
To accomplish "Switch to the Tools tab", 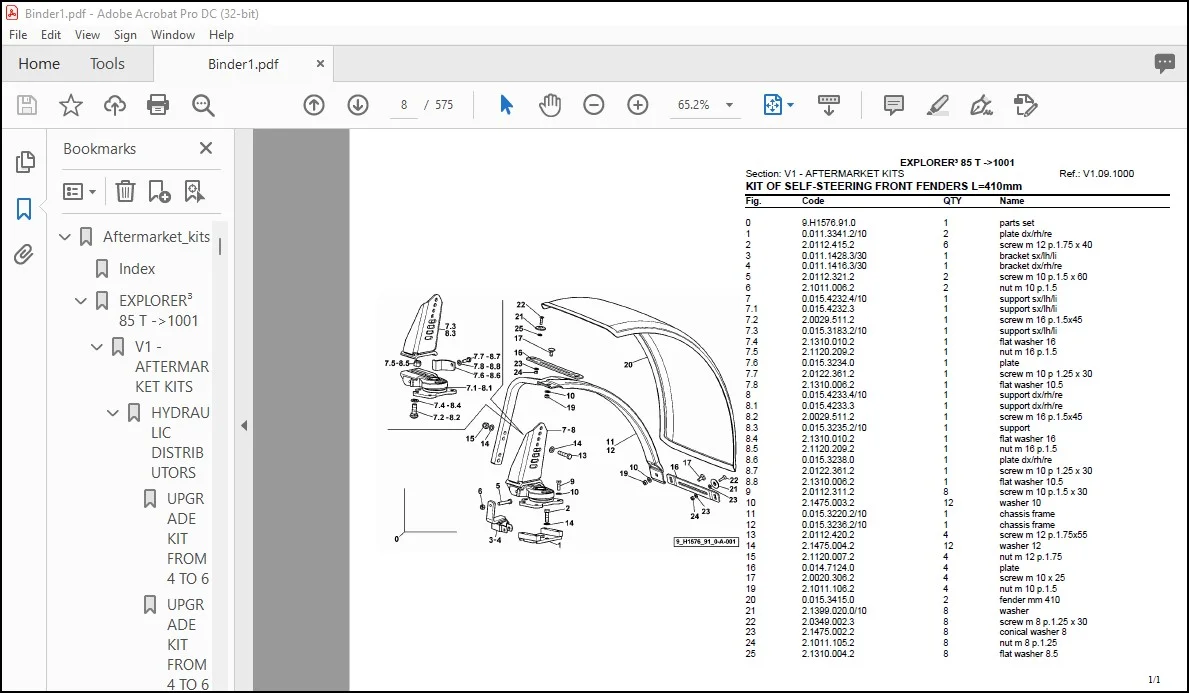I will click(x=107, y=64).
